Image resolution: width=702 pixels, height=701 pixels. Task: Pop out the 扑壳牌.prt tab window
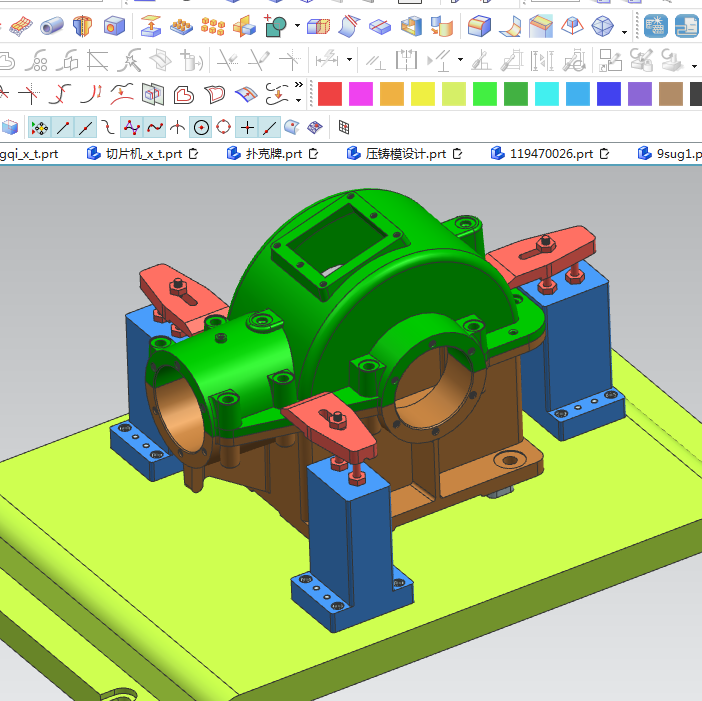313,154
